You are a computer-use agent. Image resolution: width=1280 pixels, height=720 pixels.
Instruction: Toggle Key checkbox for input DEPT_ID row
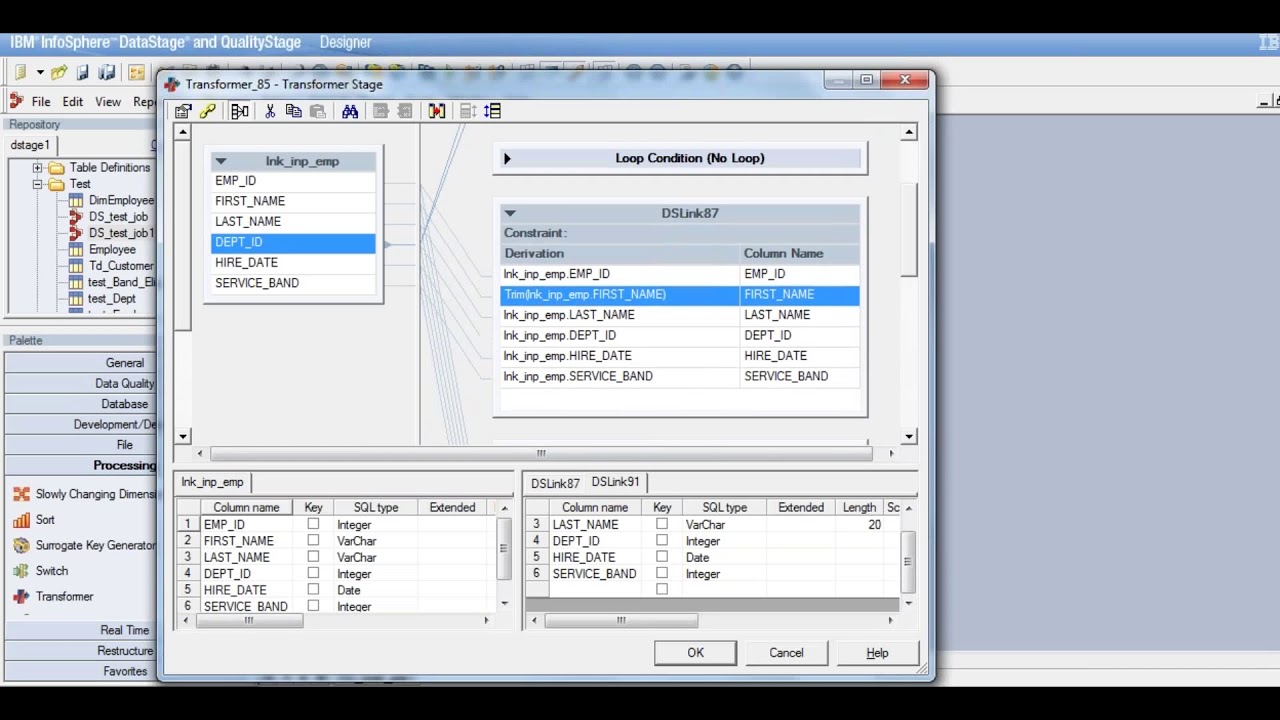(x=313, y=574)
